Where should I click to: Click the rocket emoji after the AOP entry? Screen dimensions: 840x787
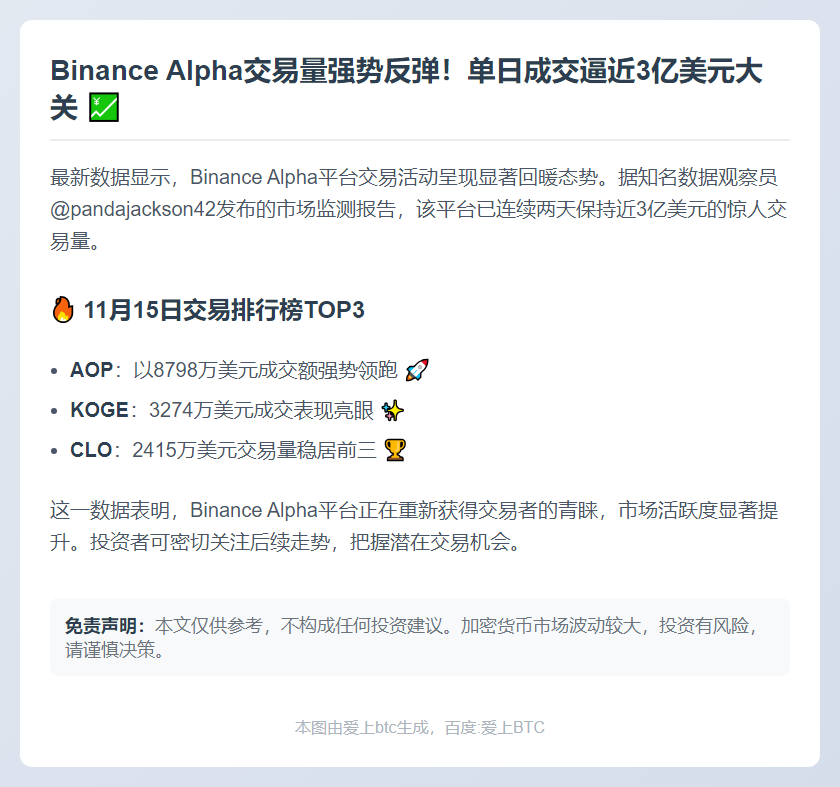click(417, 370)
